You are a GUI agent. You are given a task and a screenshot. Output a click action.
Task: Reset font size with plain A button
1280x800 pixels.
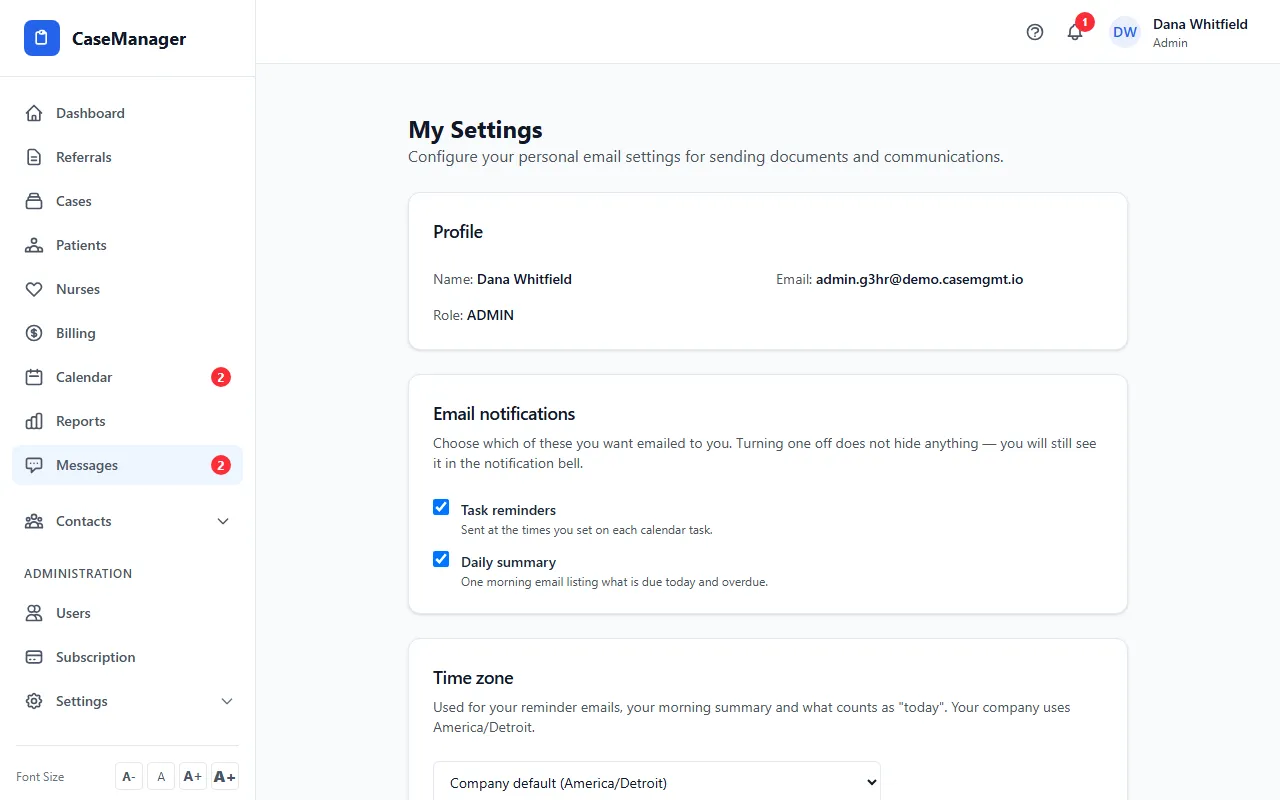tap(161, 776)
